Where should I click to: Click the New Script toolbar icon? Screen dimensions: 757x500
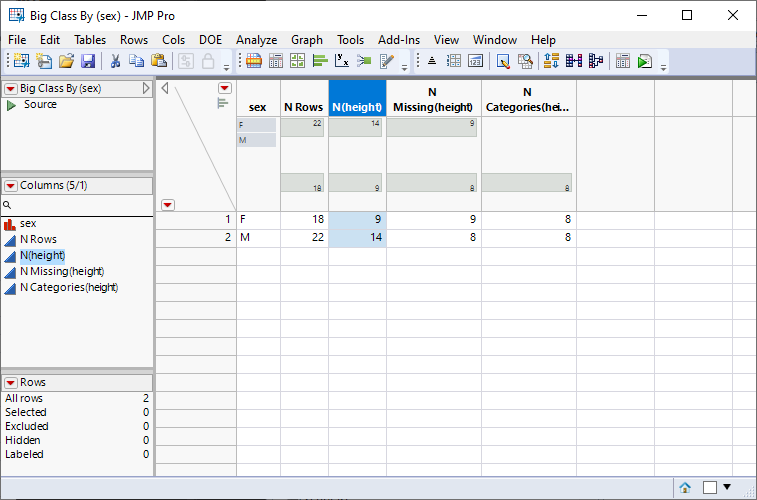(44, 61)
